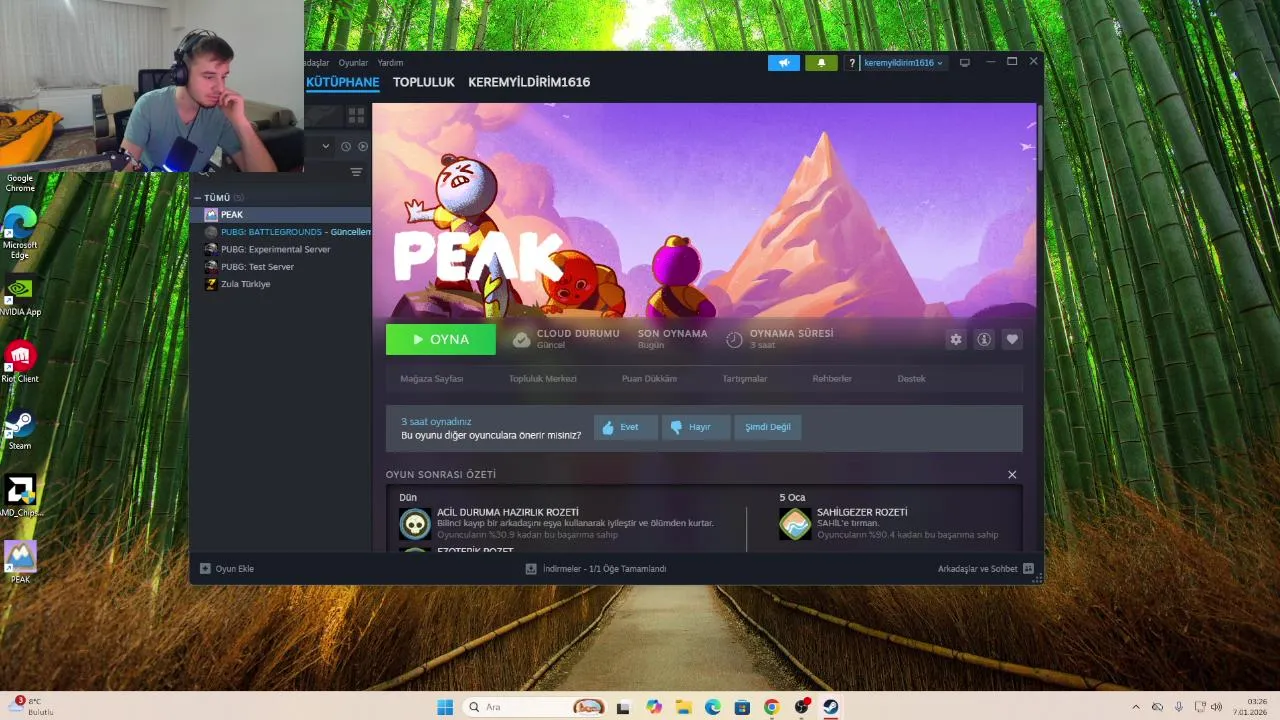Image resolution: width=1280 pixels, height=720 pixels.
Task: Open PEAK game settings gear icon
Action: [x=956, y=340]
